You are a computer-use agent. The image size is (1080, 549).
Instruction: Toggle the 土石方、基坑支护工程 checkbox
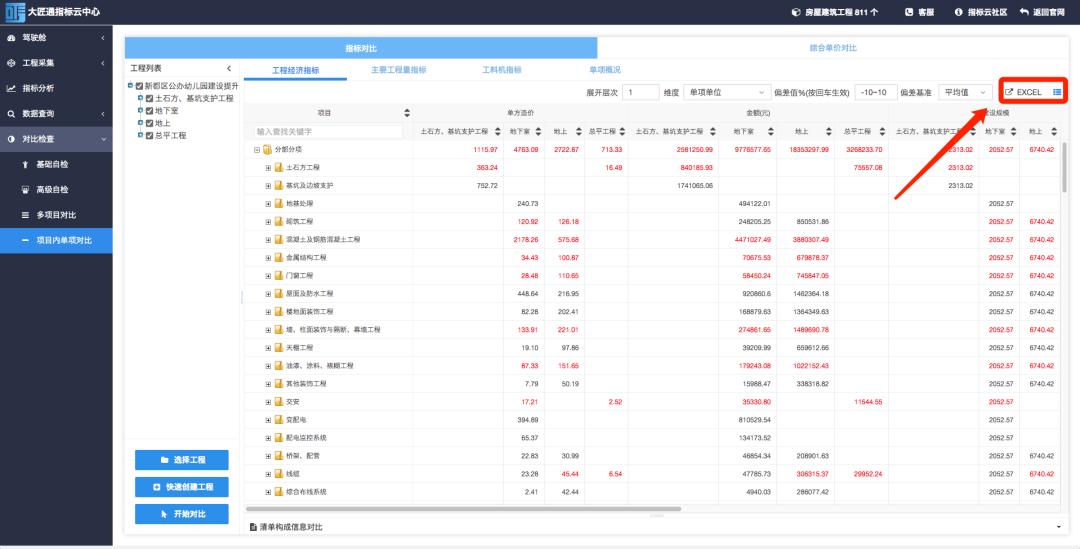point(150,99)
